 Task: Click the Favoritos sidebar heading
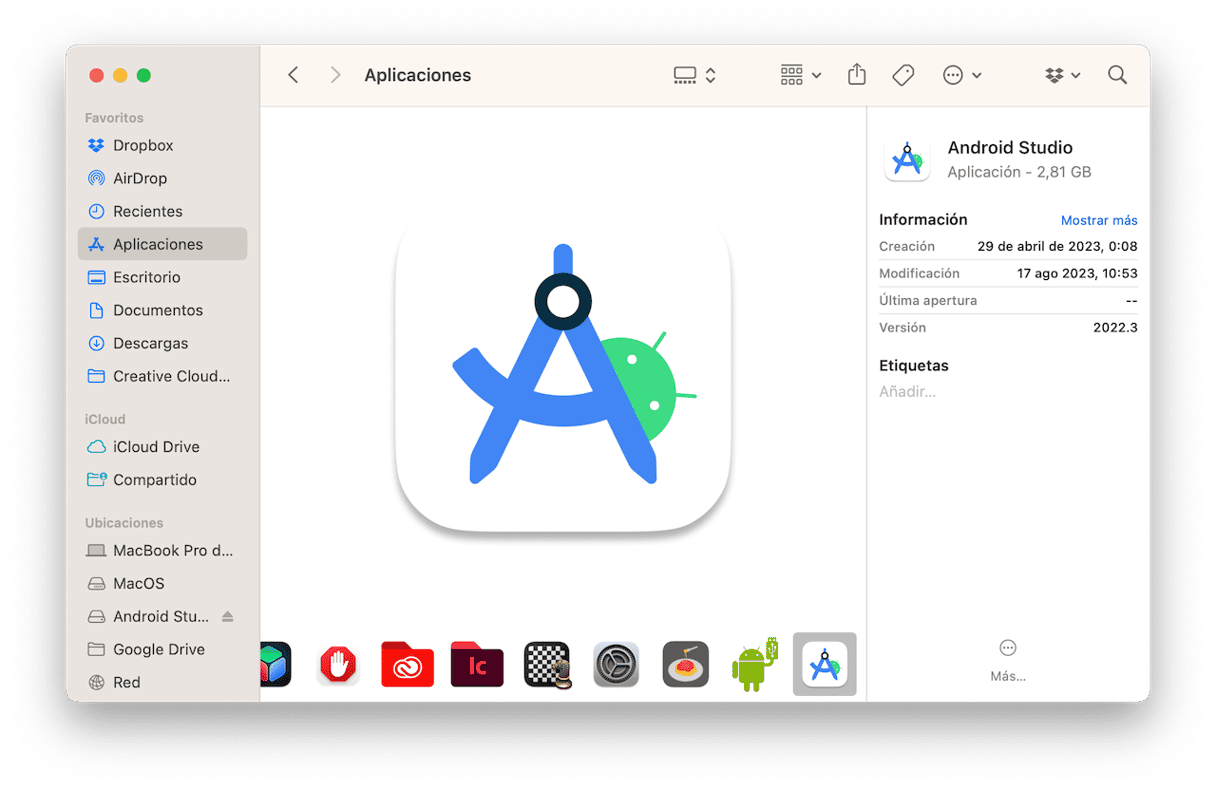click(x=114, y=118)
